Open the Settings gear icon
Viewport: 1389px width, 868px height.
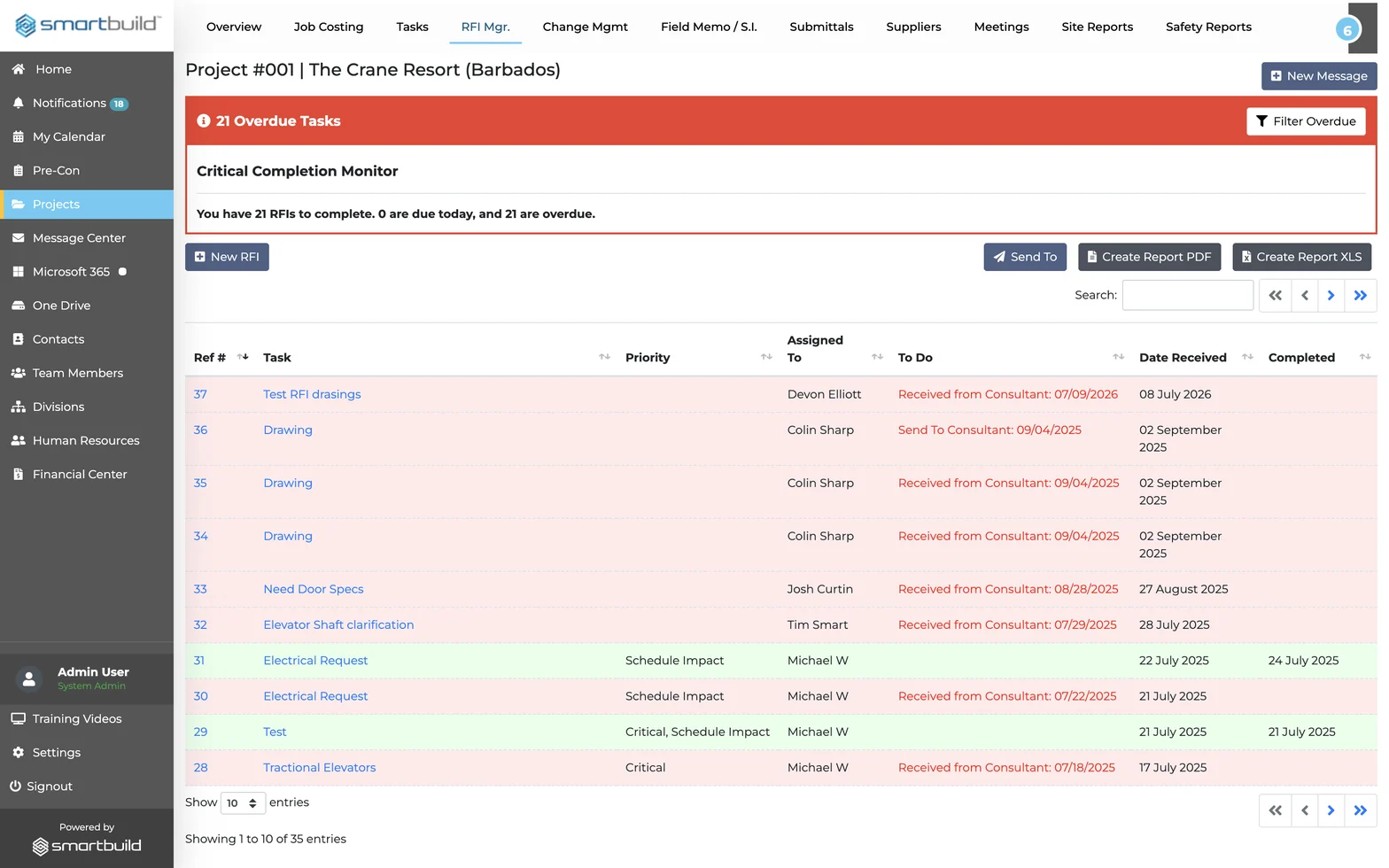click(x=18, y=752)
